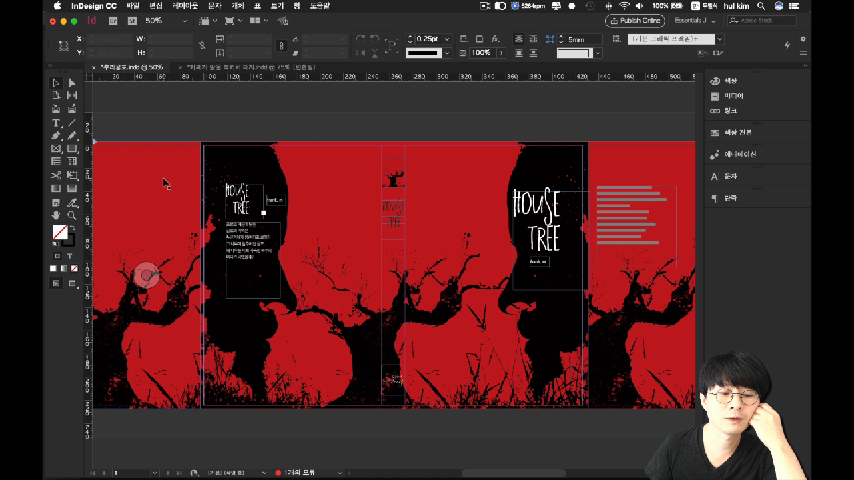Select the Scissors tool
The image size is (854, 480).
pyautogui.click(x=56, y=175)
